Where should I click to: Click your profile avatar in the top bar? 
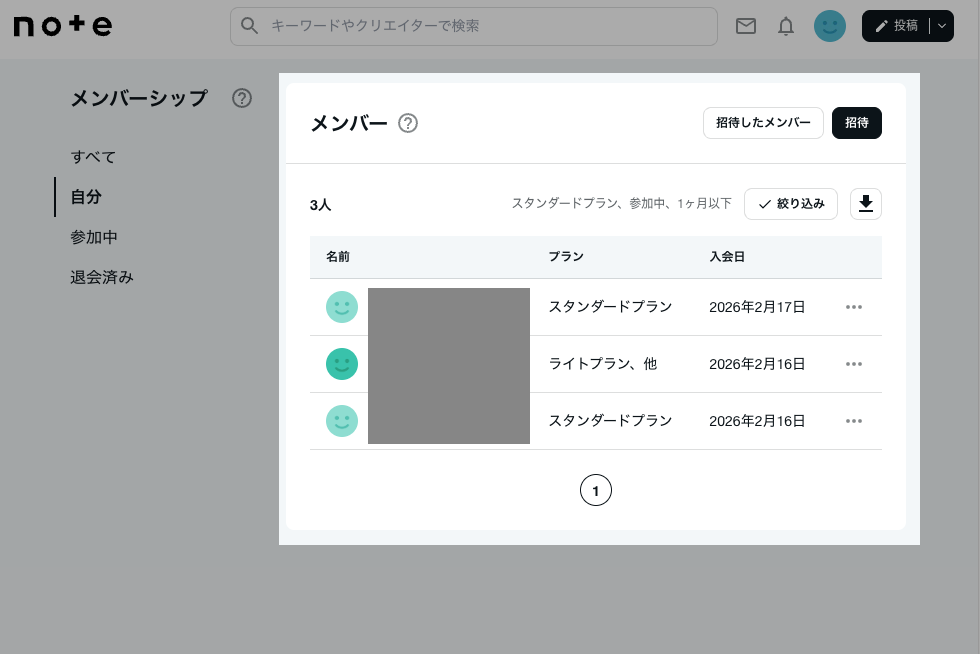tap(830, 26)
